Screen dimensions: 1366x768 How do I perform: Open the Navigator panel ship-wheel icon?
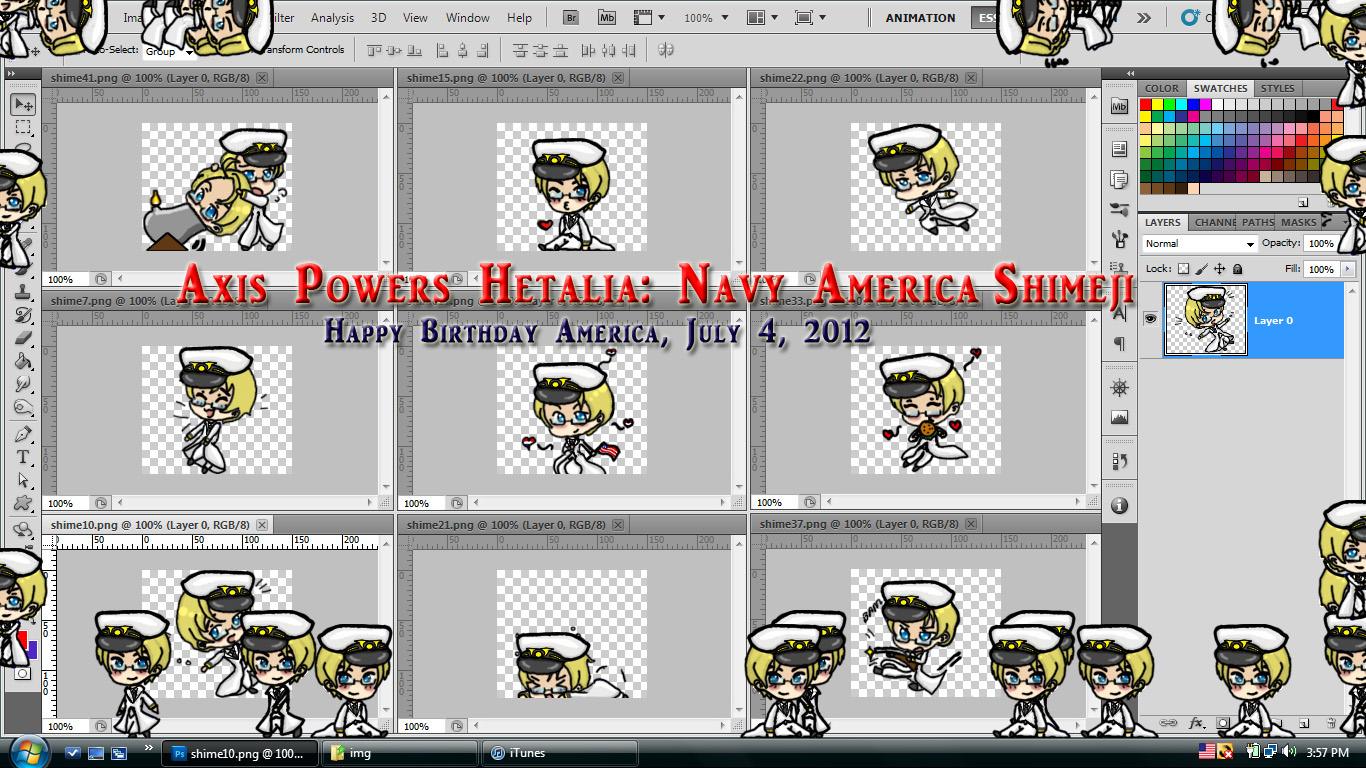[1119, 387]
